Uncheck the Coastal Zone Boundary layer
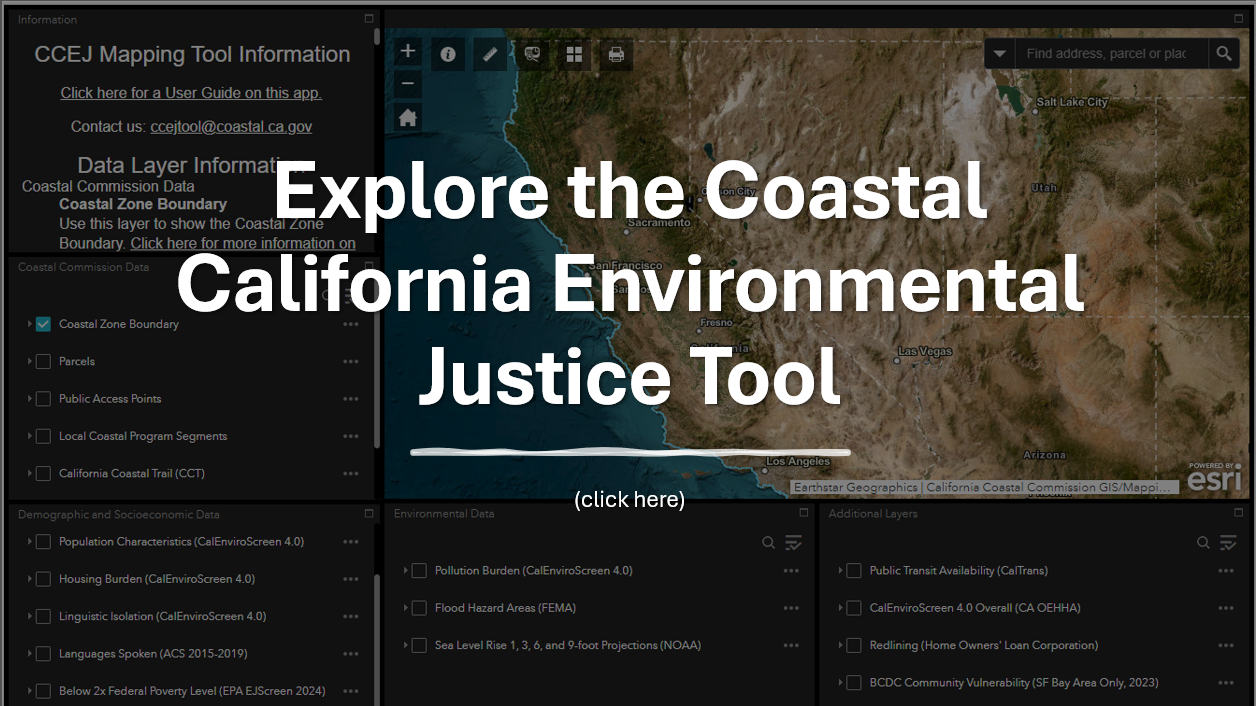The image size is (1256, 706). [x=43, y=324]
